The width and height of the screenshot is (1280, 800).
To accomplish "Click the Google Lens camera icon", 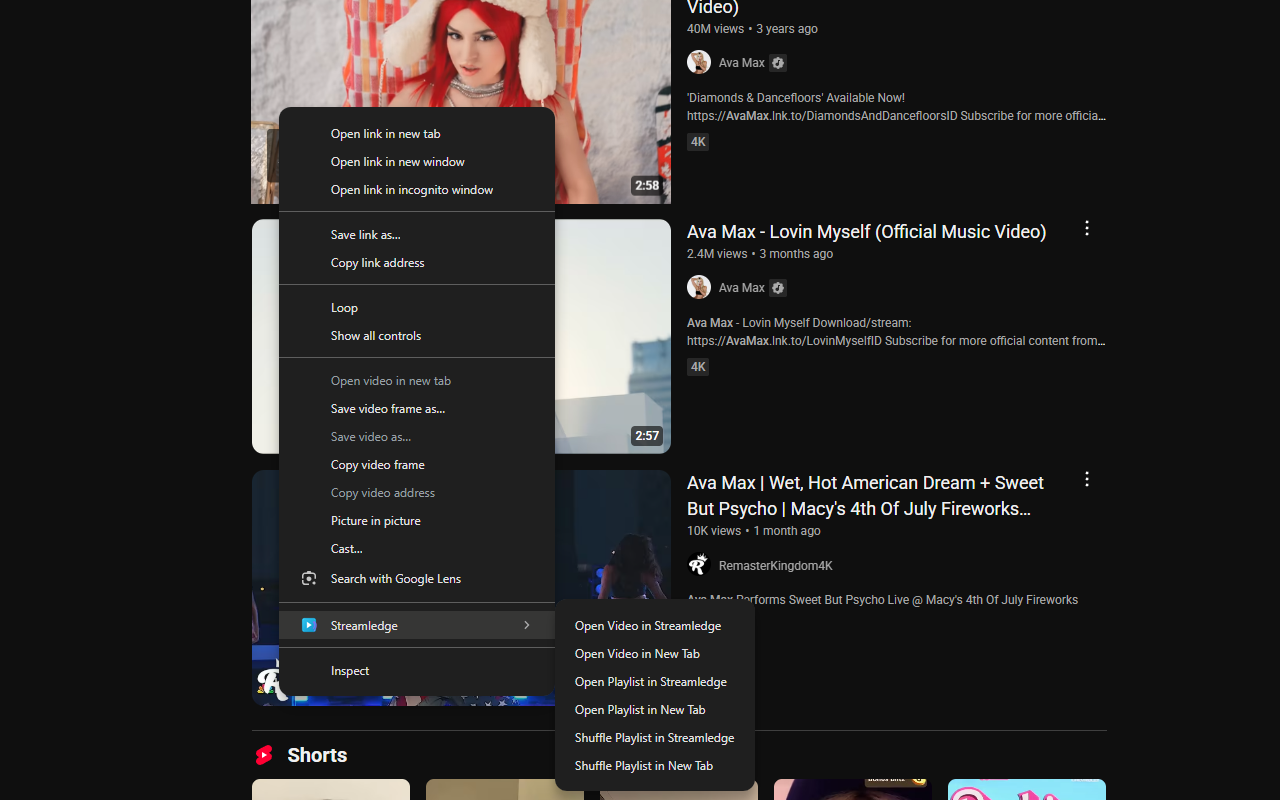I will (309, 579).
